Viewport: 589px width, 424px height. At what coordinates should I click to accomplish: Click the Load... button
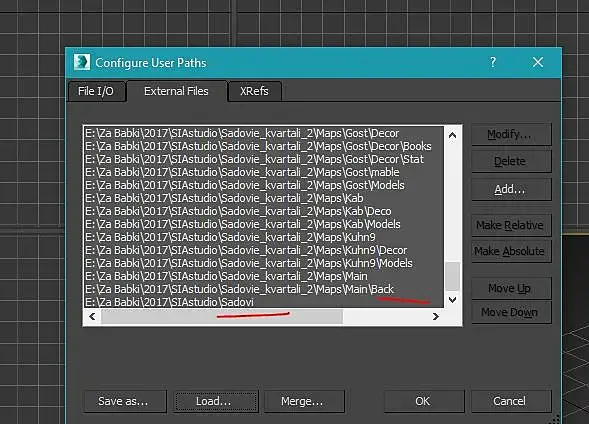(x=216, y=401)
